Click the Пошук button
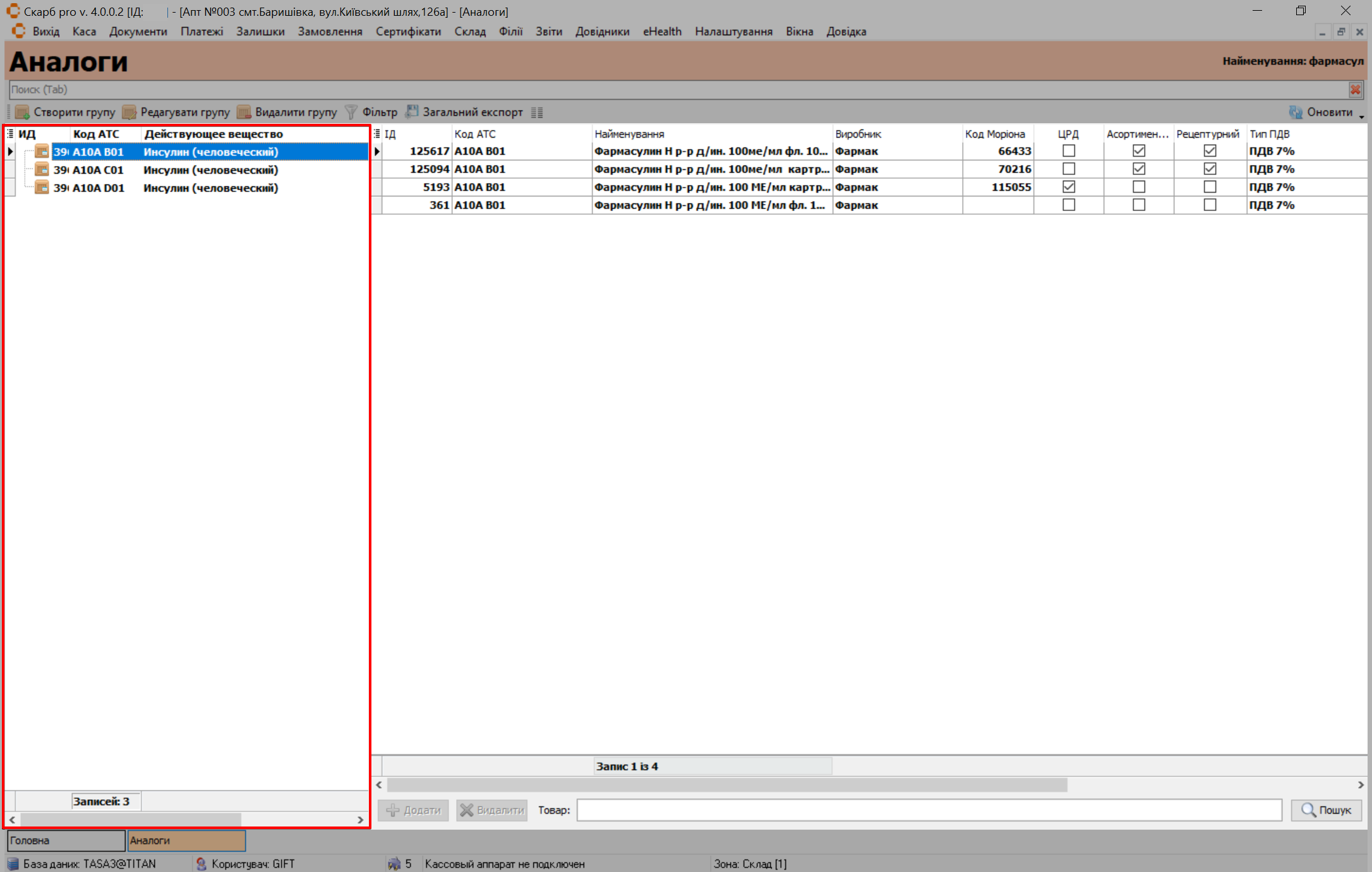This screenshot has height=872, width=1372. point(1326,810)
